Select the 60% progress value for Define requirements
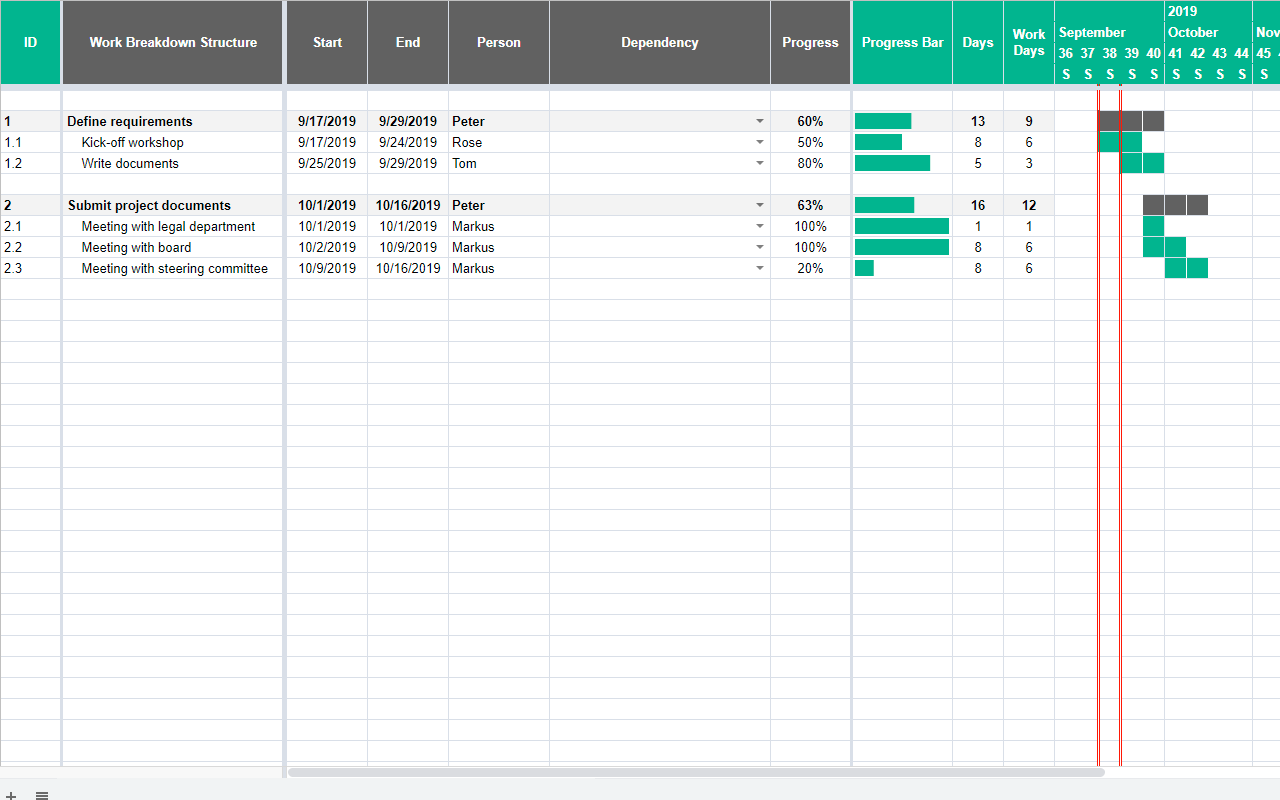The width and height of the screenshot is (1280, 800). 810,121
